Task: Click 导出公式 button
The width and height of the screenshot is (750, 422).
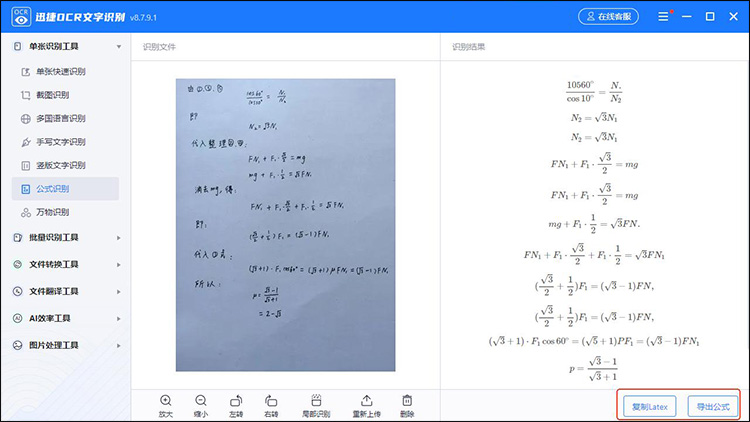Action: pos(713,407)
